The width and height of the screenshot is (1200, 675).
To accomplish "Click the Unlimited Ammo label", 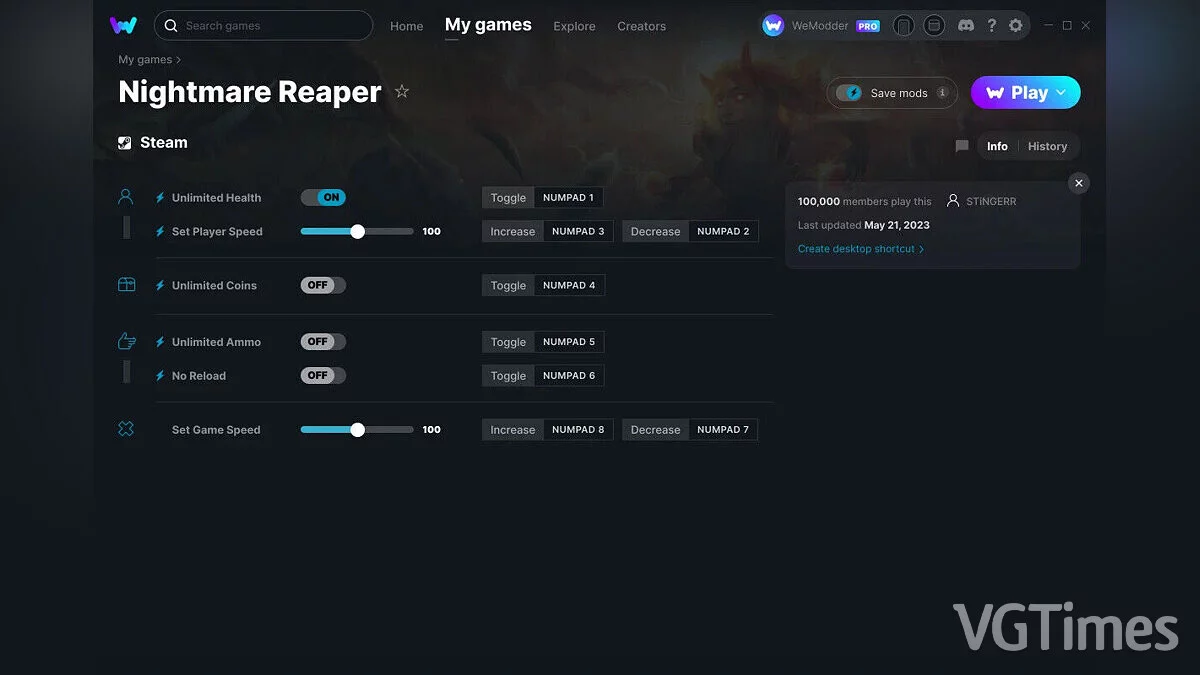I will [216, 342].
